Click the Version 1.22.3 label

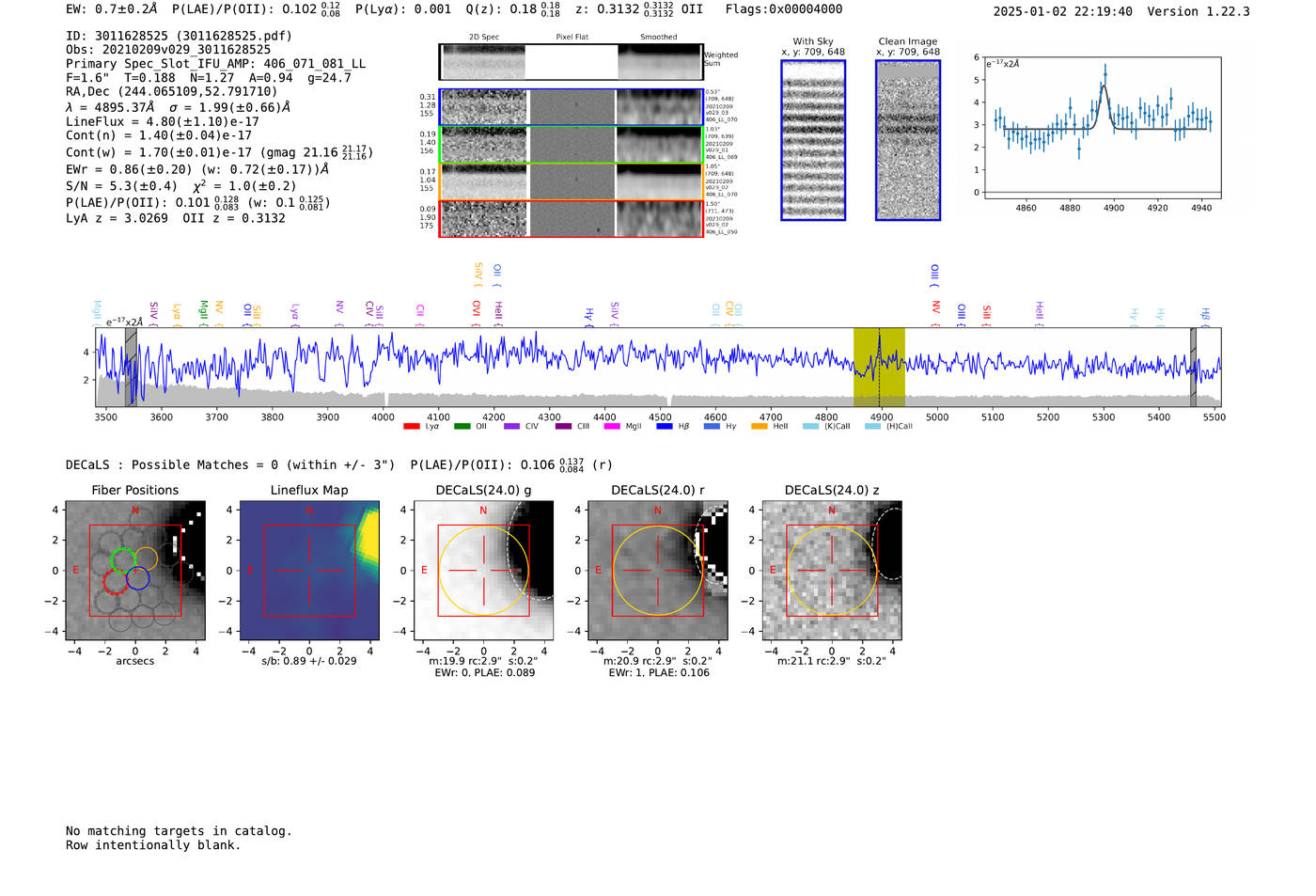[1198, 11]
